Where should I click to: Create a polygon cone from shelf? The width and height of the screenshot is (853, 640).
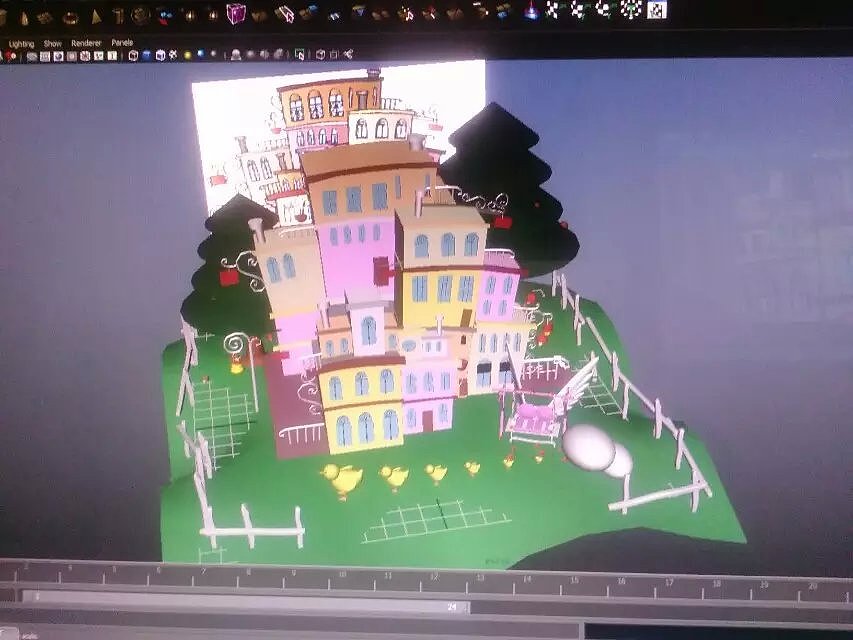[24, 19]
